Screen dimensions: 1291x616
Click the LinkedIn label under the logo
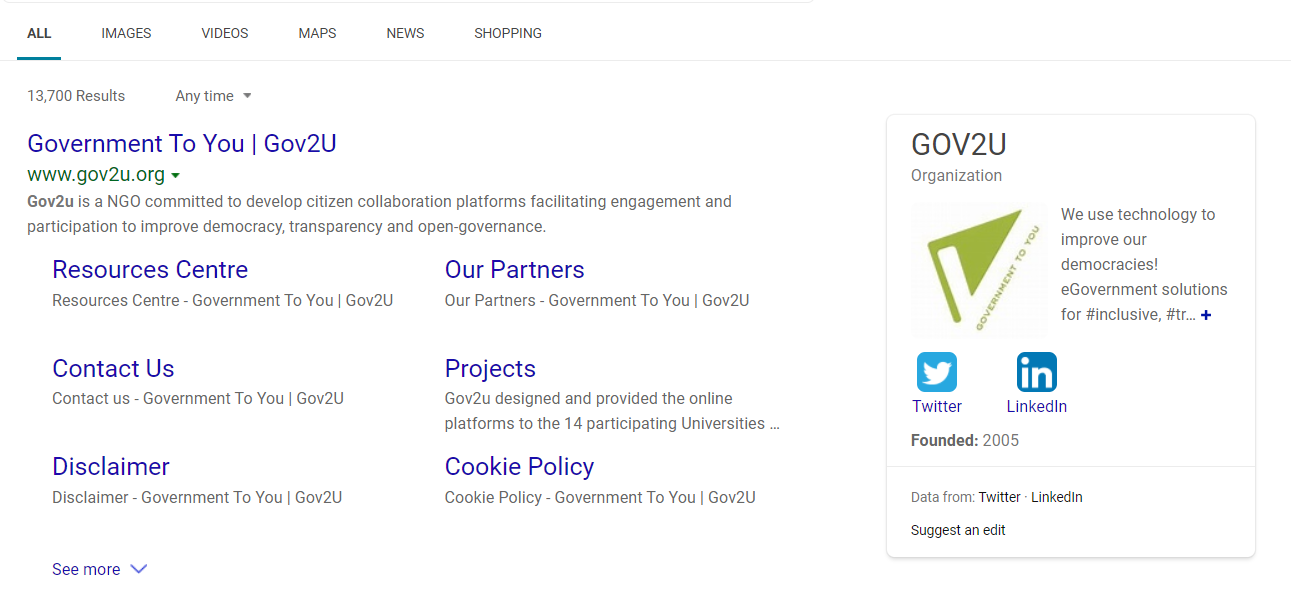pyautogui.click(x=1037, y=406)
